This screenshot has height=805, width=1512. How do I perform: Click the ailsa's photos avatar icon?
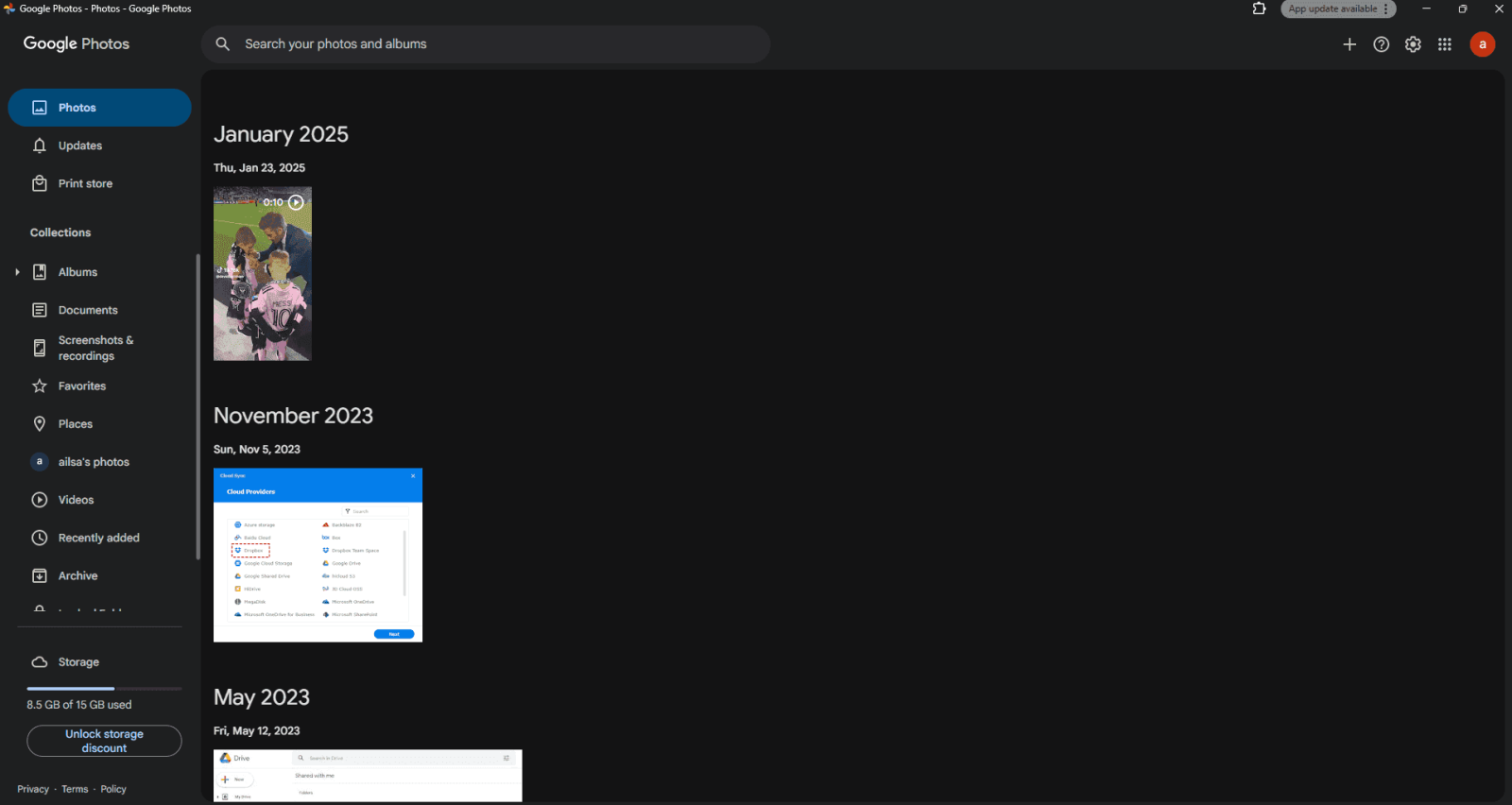pos(40,462)
